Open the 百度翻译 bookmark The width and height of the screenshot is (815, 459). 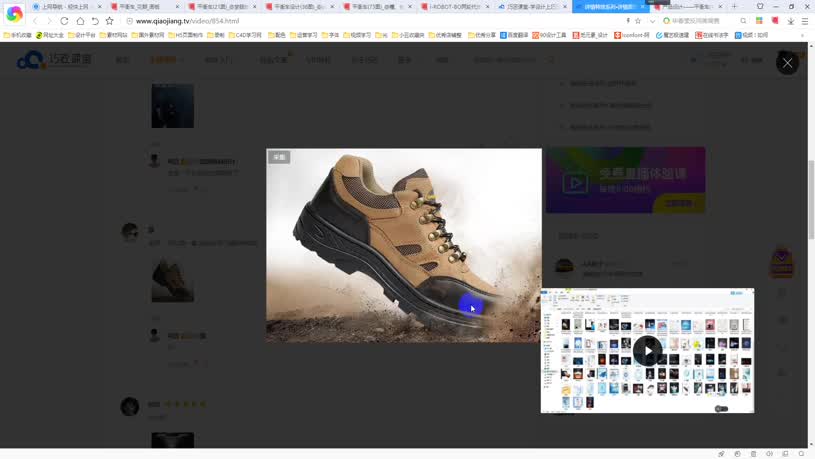pyautogui.click(x=514, y=35)
